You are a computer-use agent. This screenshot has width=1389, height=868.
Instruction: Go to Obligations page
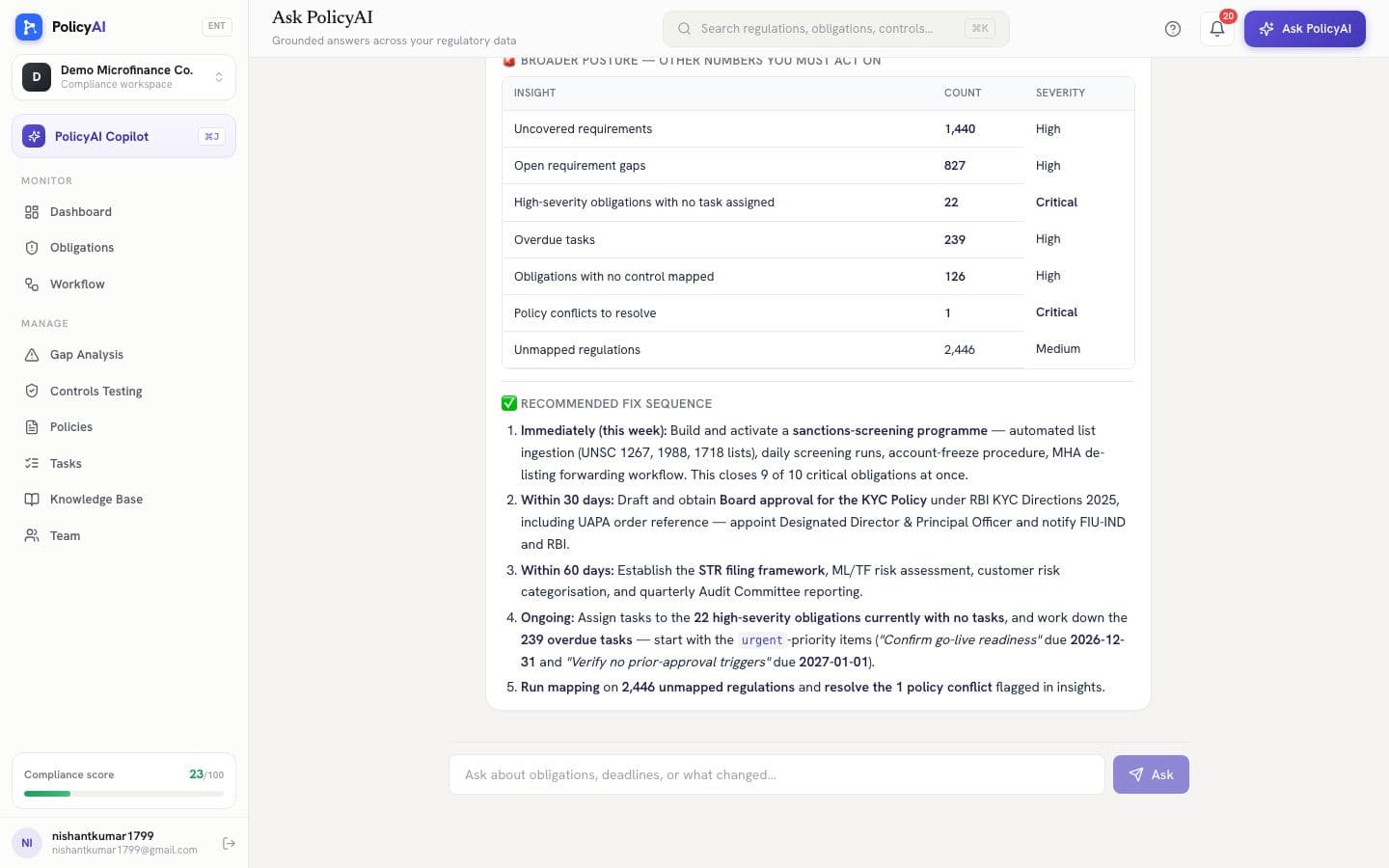pos(123,248)
